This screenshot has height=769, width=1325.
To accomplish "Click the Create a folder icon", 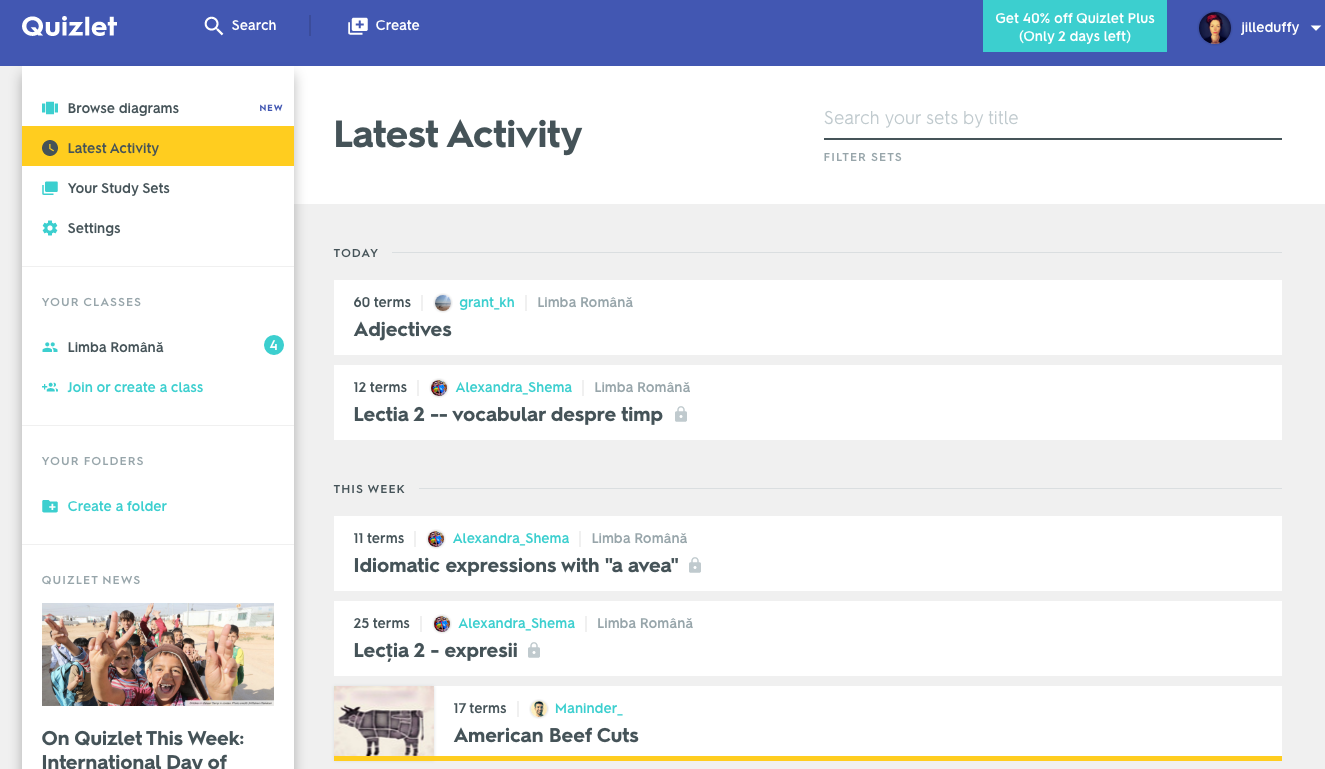I will [50, 506].
